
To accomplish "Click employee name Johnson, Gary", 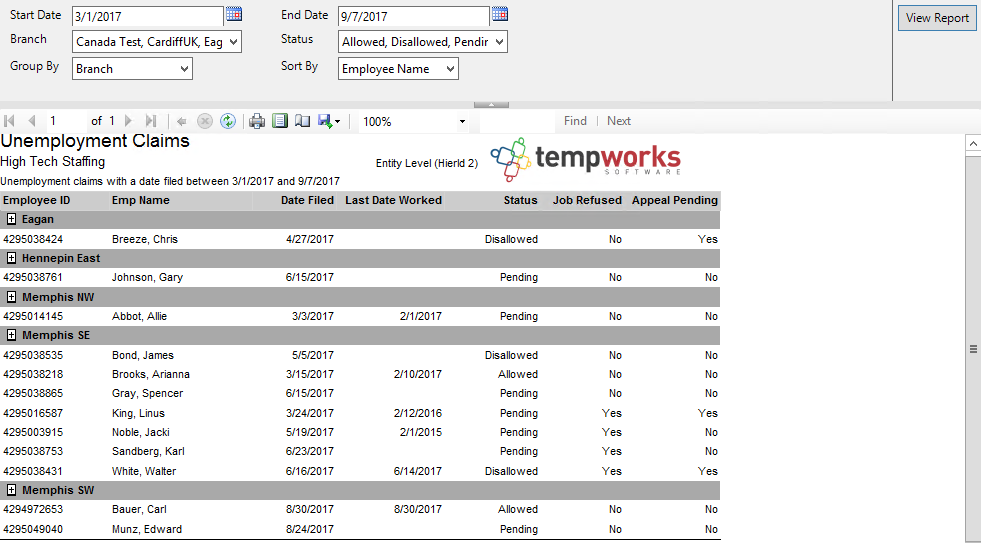I will (147, 277).
